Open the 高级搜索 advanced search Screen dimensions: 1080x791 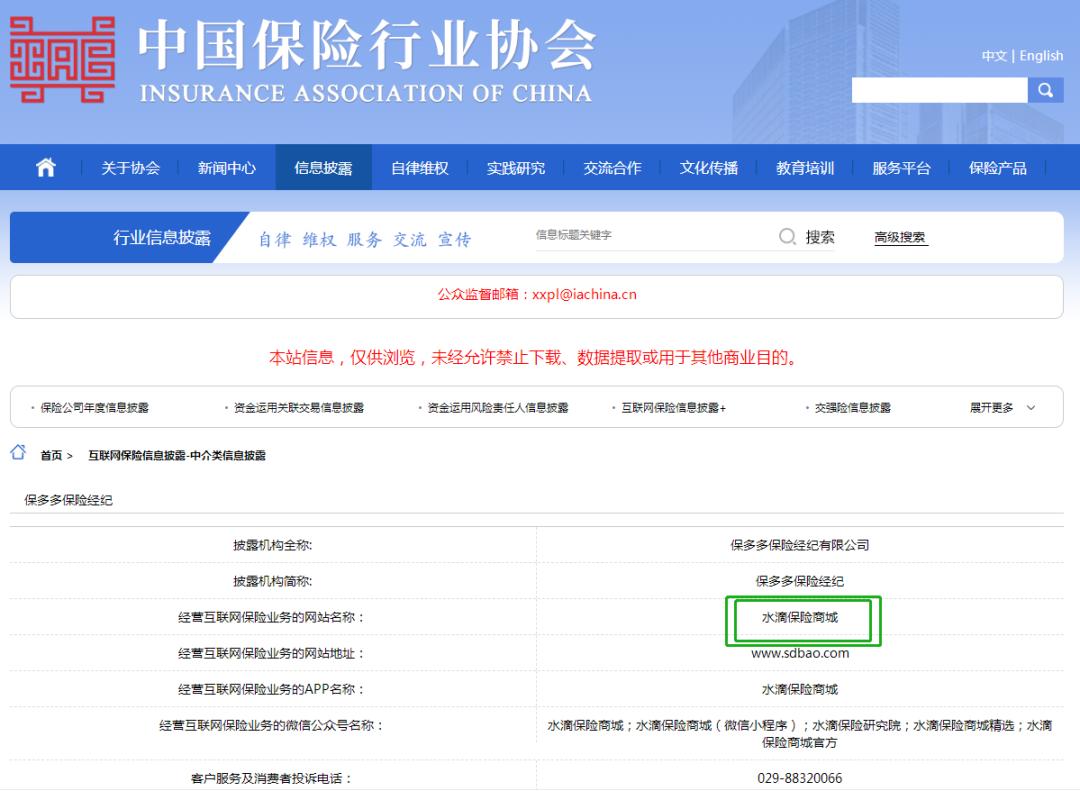click(x=899, y=236)
